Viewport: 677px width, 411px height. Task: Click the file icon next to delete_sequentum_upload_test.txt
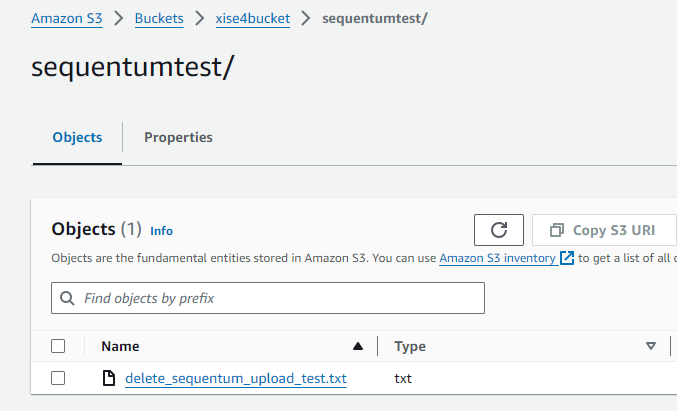click(109, 378)
